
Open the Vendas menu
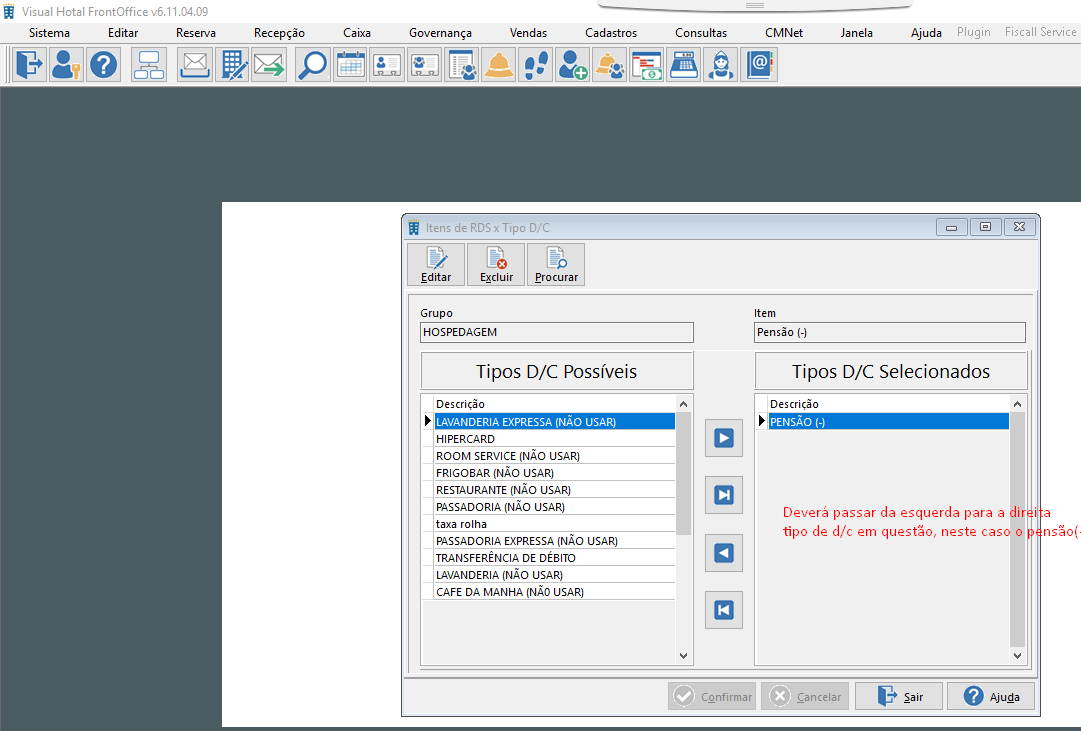coord(528,33)
